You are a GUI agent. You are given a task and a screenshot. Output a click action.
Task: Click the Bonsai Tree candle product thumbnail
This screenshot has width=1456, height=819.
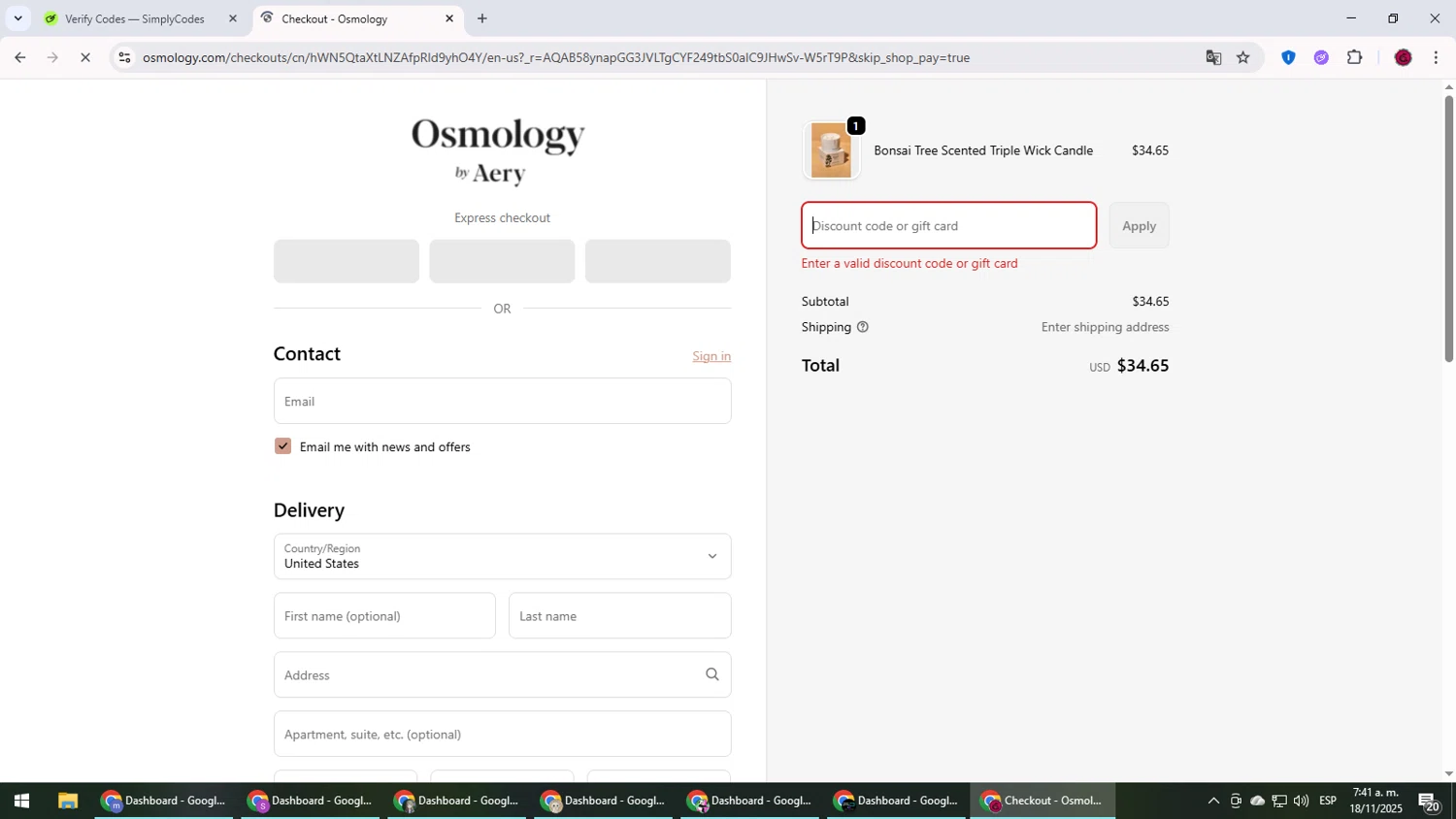pyautogui.click(x=832, y=150)
